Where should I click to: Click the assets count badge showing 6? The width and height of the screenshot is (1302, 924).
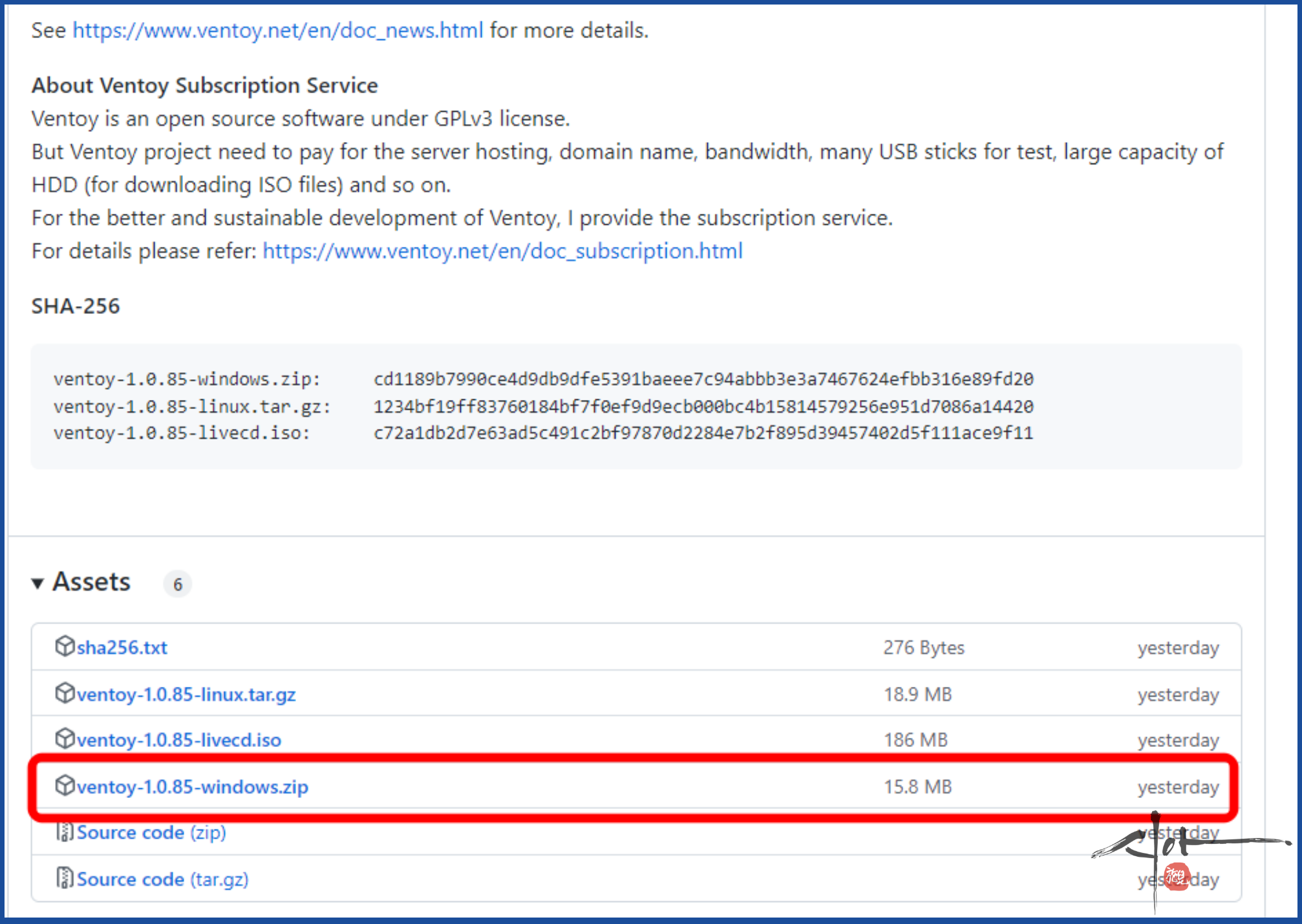click(178, 585)
